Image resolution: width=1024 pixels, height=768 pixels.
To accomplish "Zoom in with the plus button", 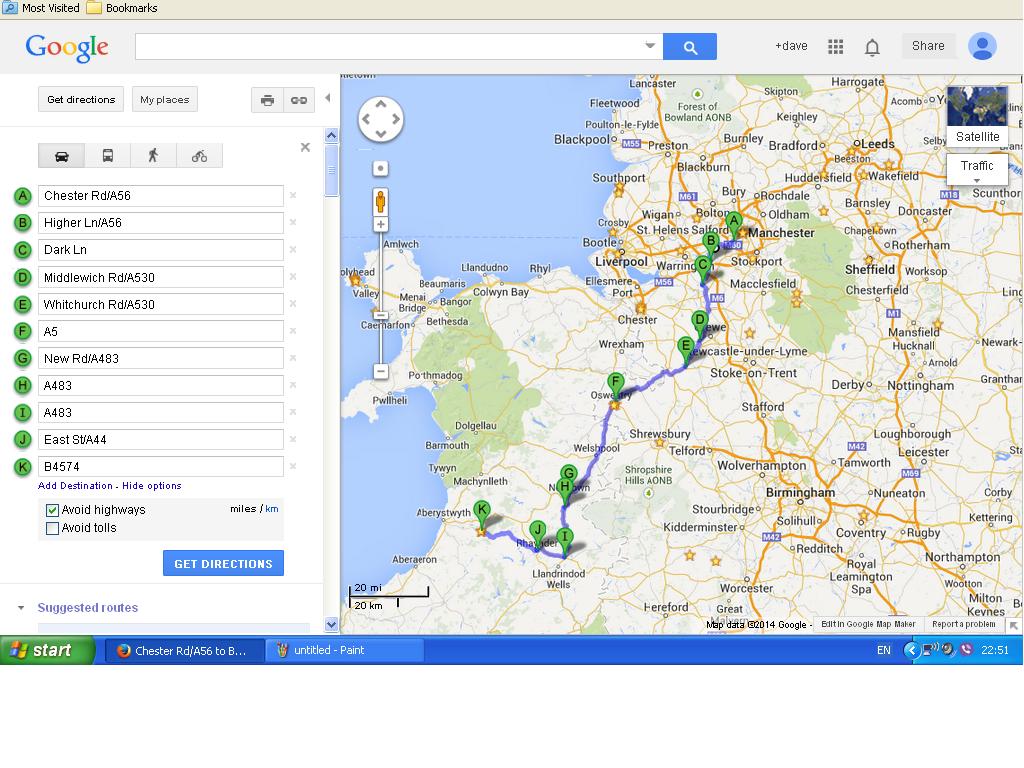I will (x=380, y=224).
